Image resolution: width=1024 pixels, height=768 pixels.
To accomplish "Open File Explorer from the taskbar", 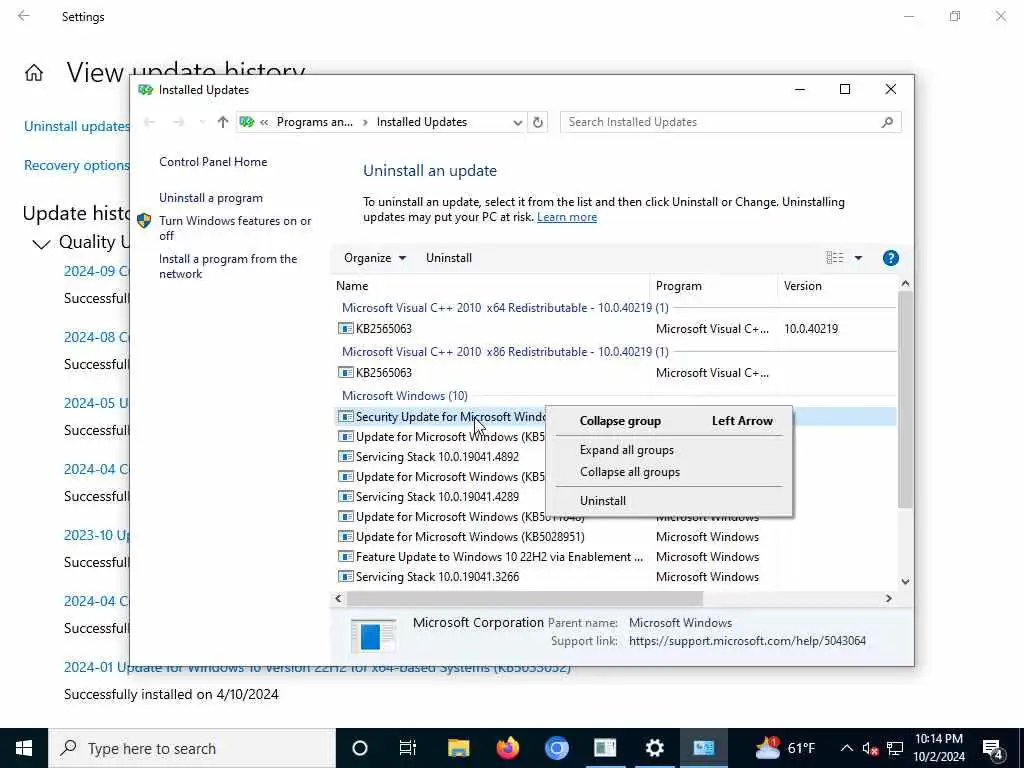I will 458,748.
